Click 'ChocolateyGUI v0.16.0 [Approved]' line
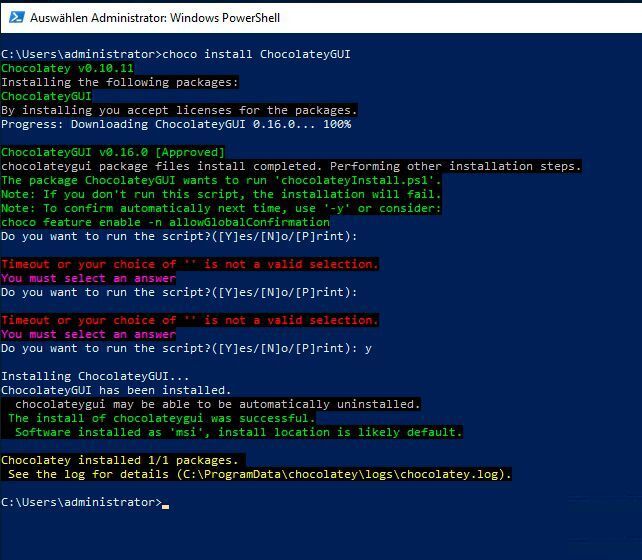 coord(113,152)
